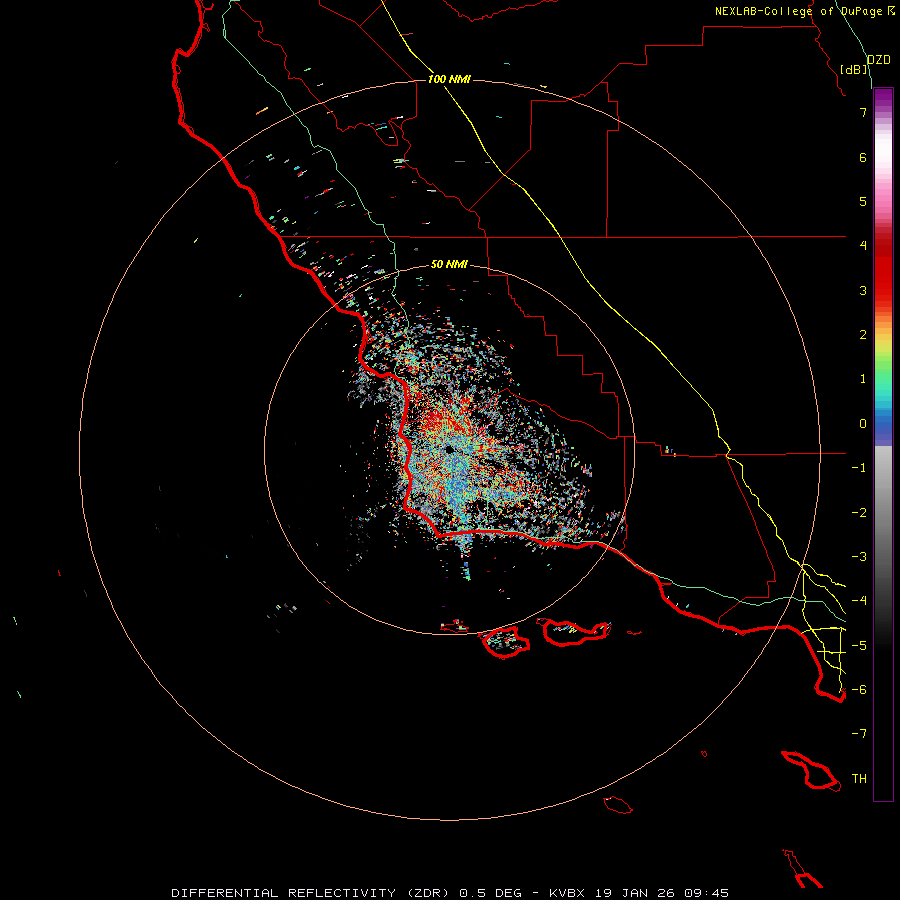The width and height of the screenshot is (900, 900).
Task: Click the Differential Reflectivity caption at the bottom
Action: (450, 893)
